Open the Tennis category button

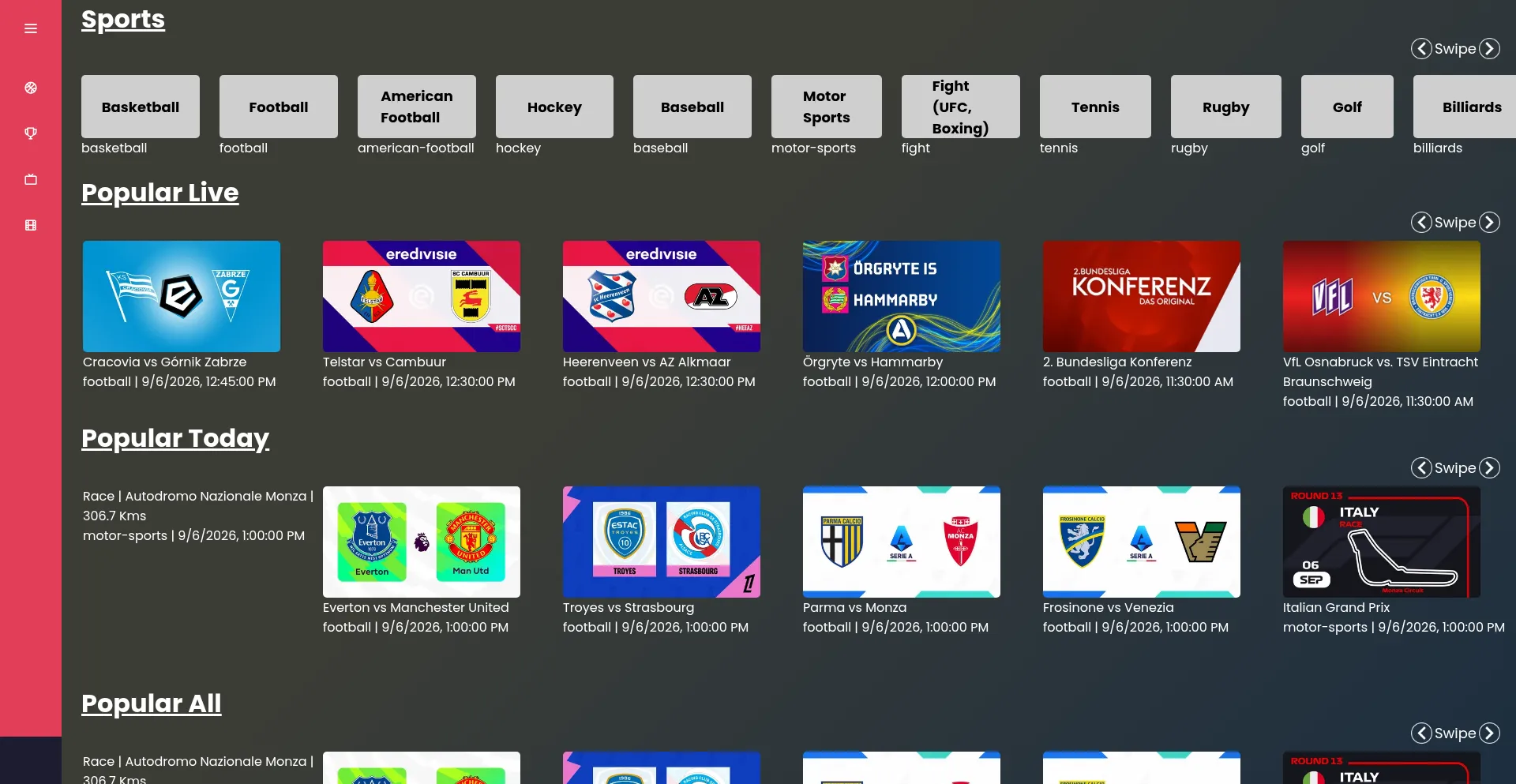pos(1095,107)
